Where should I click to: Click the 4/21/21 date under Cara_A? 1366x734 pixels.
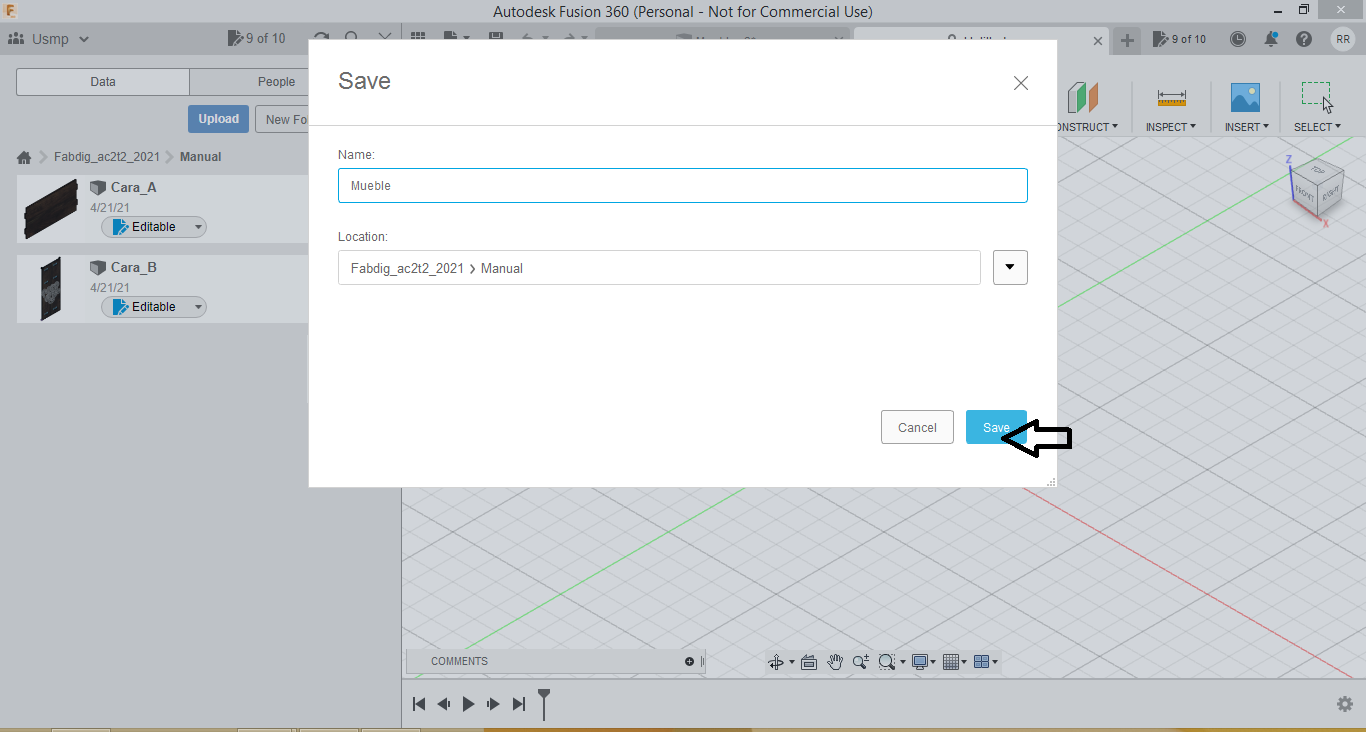tap(110, 208)
